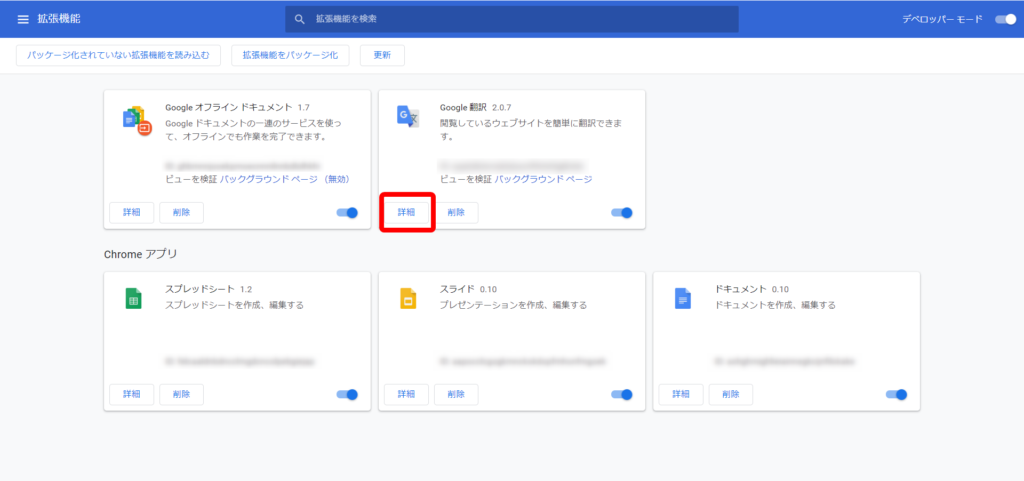This screenshot has width=1024, height=481.
Task: Click the デベロッパー モード label
Action: click(x=942, y=20)
